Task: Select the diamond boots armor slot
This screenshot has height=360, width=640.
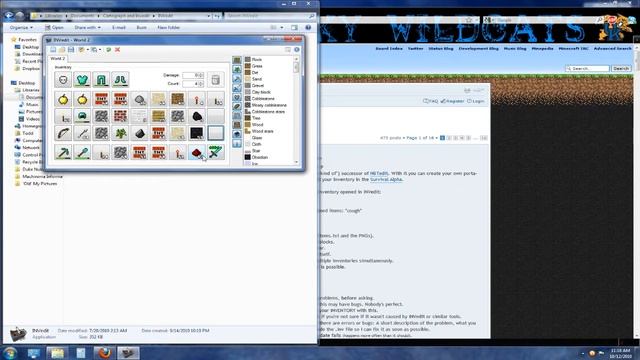Action: [x=120, y=80]
